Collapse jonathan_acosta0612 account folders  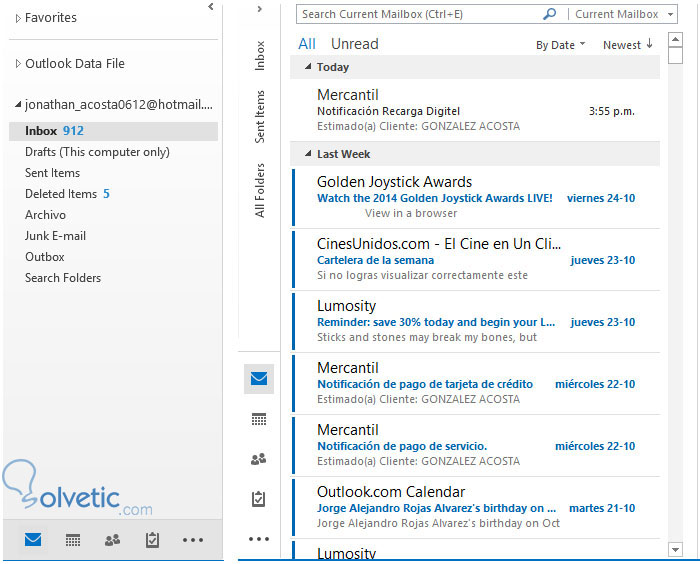[18, 104]
